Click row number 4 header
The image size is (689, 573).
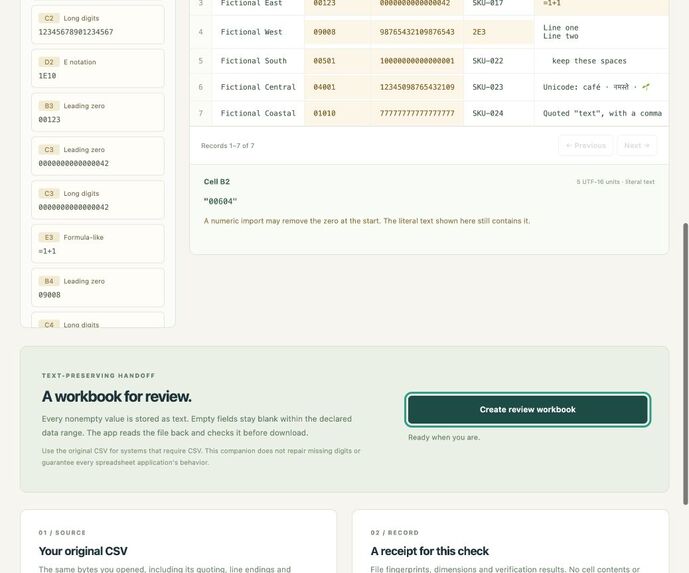pyautogui.click(x=201, y=32)
